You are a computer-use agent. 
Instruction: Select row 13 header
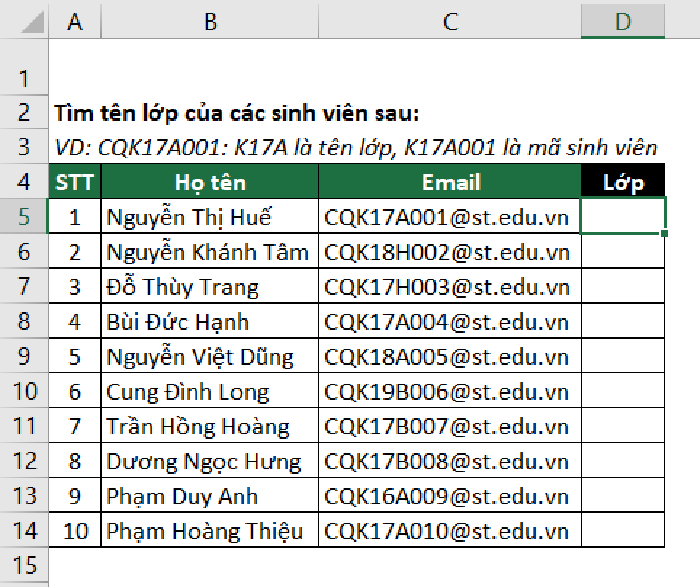point(24,495)
